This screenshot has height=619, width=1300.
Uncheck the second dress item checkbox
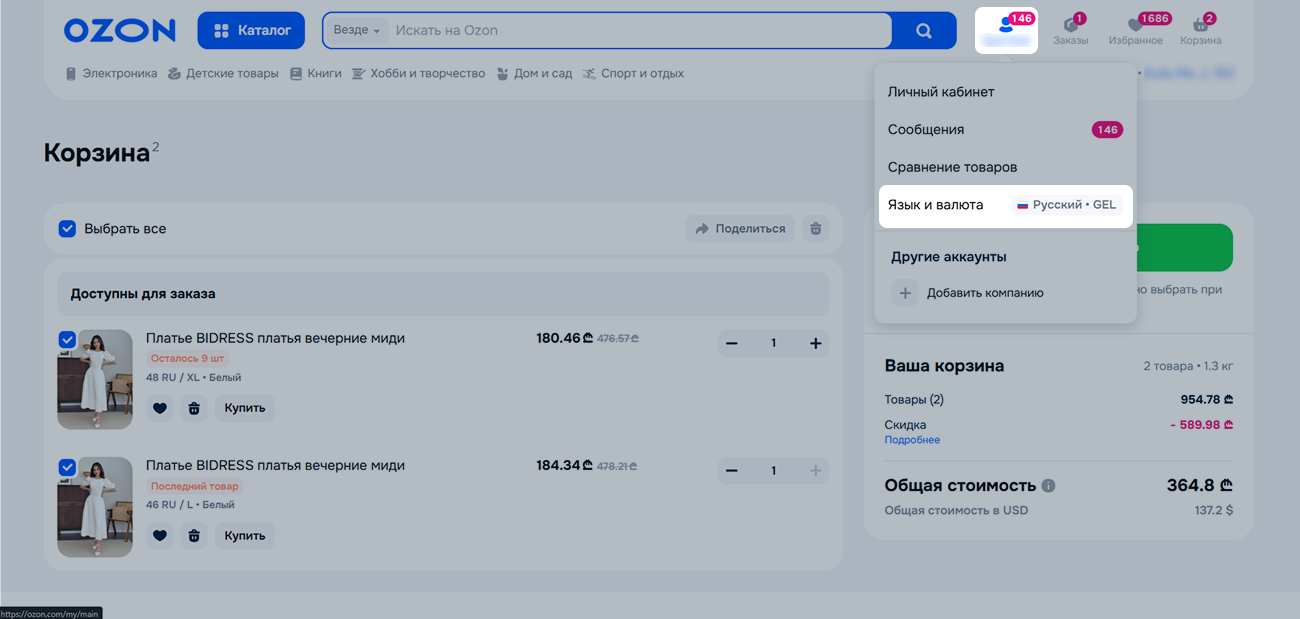coord(67,467)
